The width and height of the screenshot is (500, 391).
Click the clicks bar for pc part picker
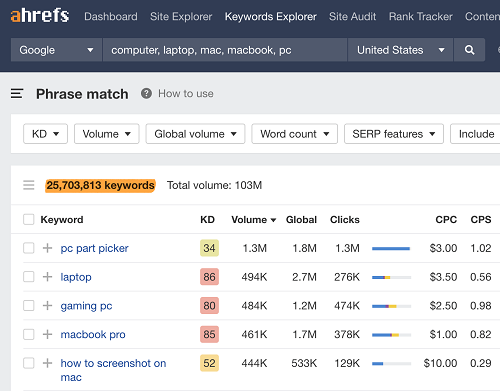[x=391, y=248]
